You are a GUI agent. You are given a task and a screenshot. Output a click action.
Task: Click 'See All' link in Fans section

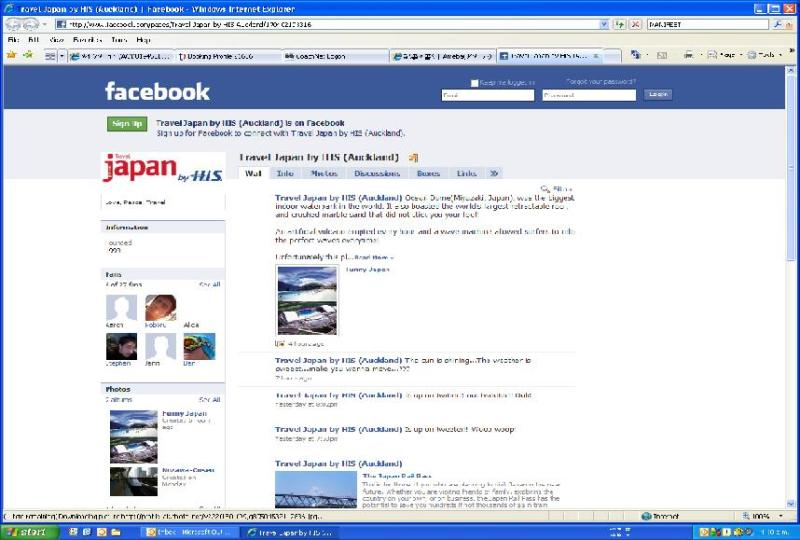click(210, 284)
